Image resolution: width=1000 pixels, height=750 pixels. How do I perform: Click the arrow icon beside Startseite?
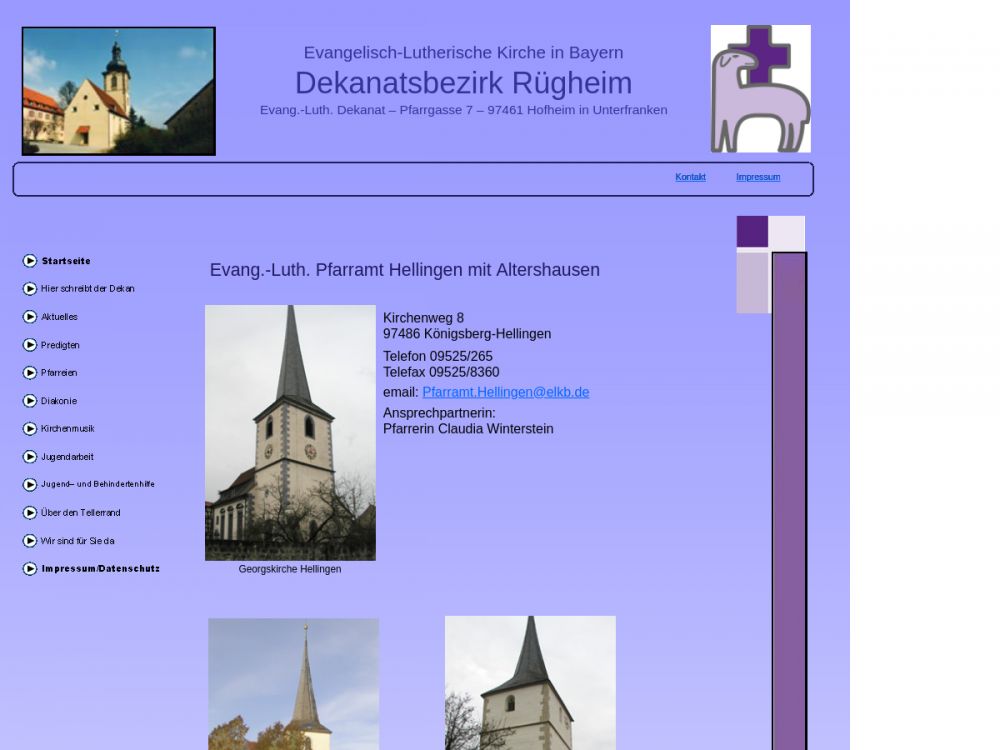(x=30, y=261)
